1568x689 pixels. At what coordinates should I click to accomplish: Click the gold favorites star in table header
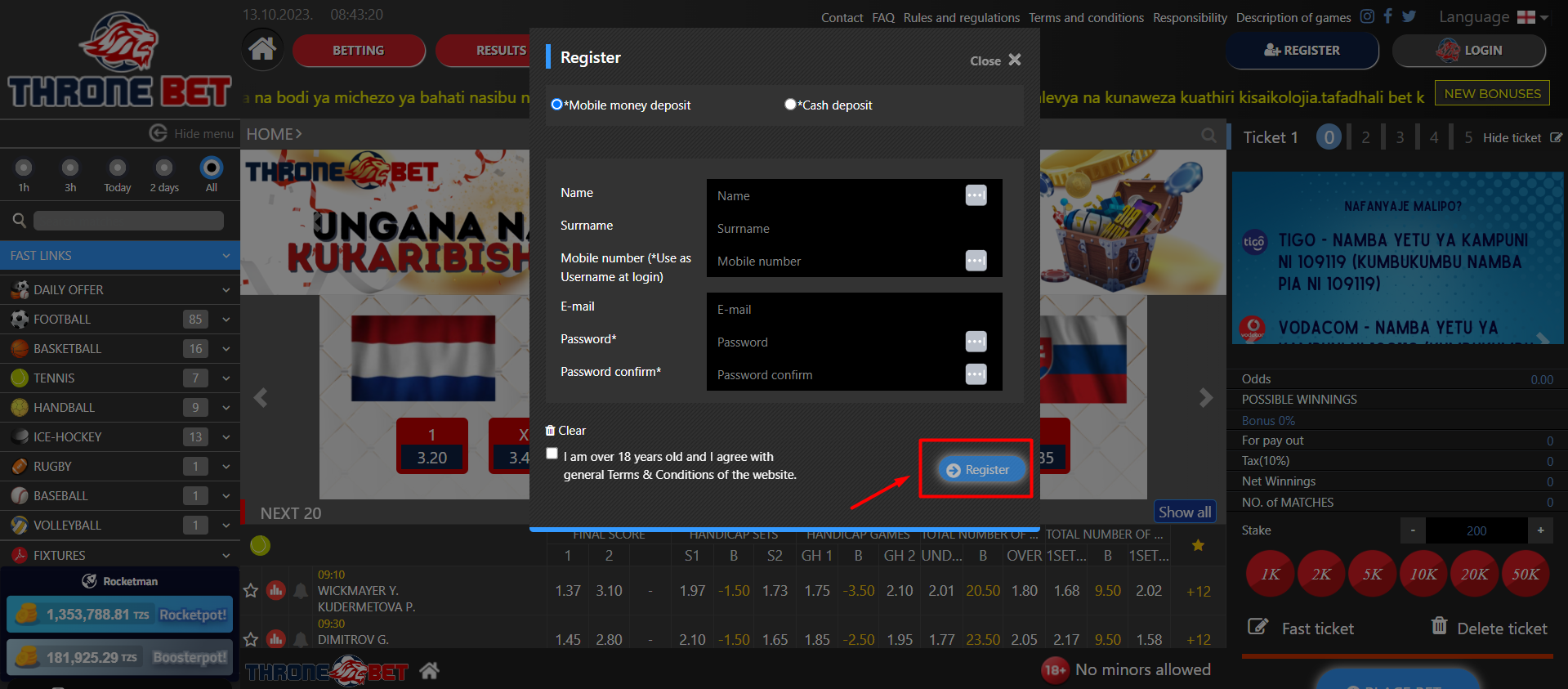click(1198, 545)
